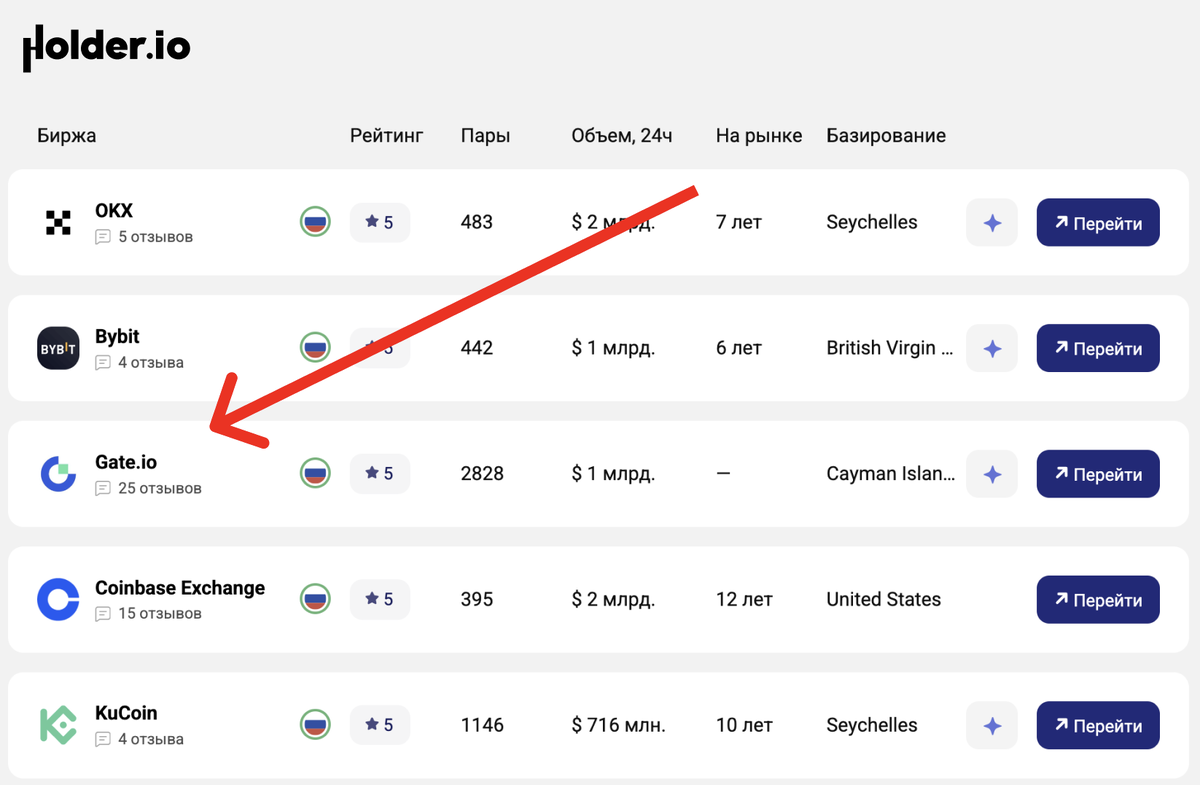1200x785 pixels.
Task: Click 6 лет market age cell
Action: click(x=739, y=348)
